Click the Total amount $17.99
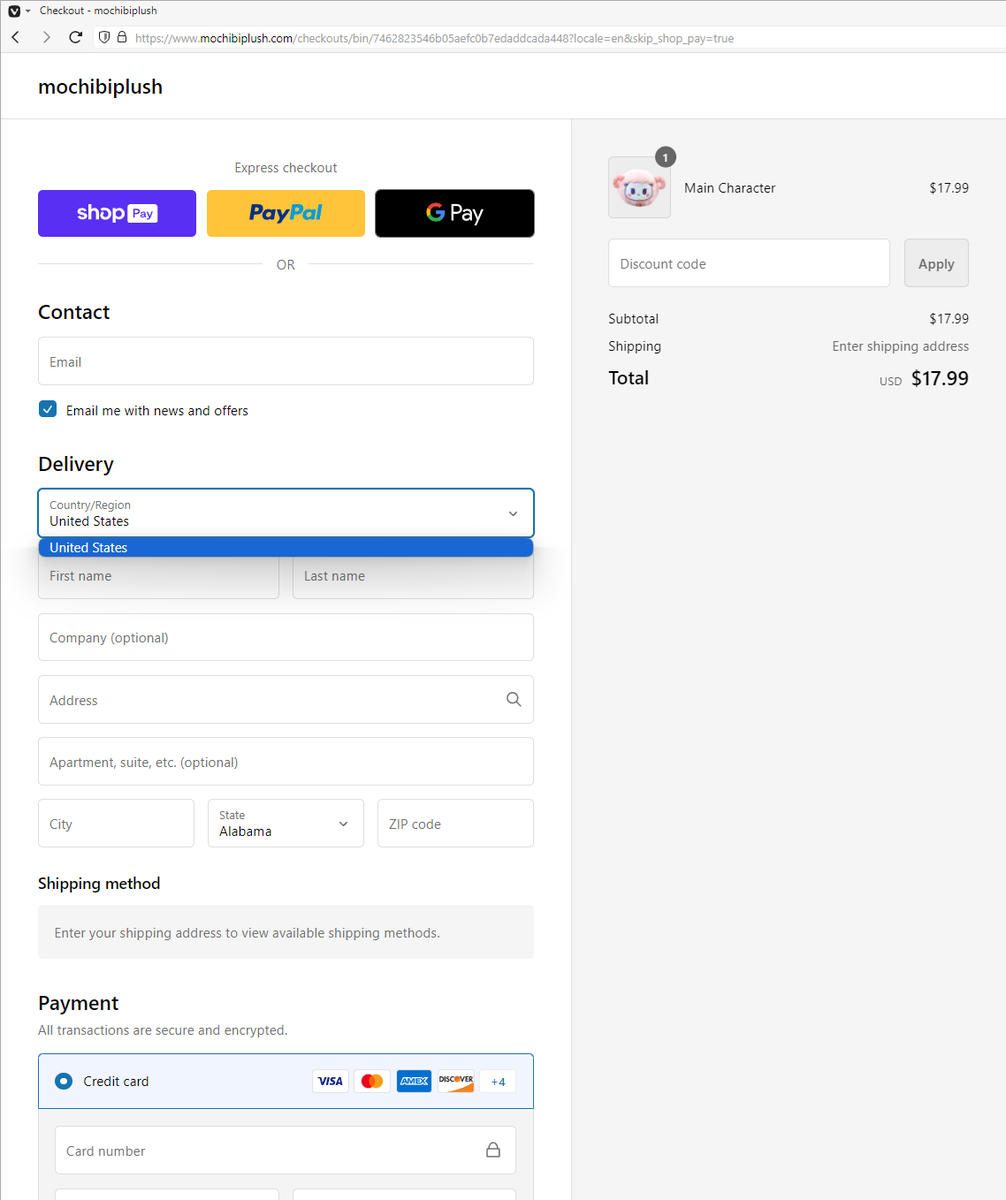Viewport: 1006px width, 1200px height. (x=940, y=379)
